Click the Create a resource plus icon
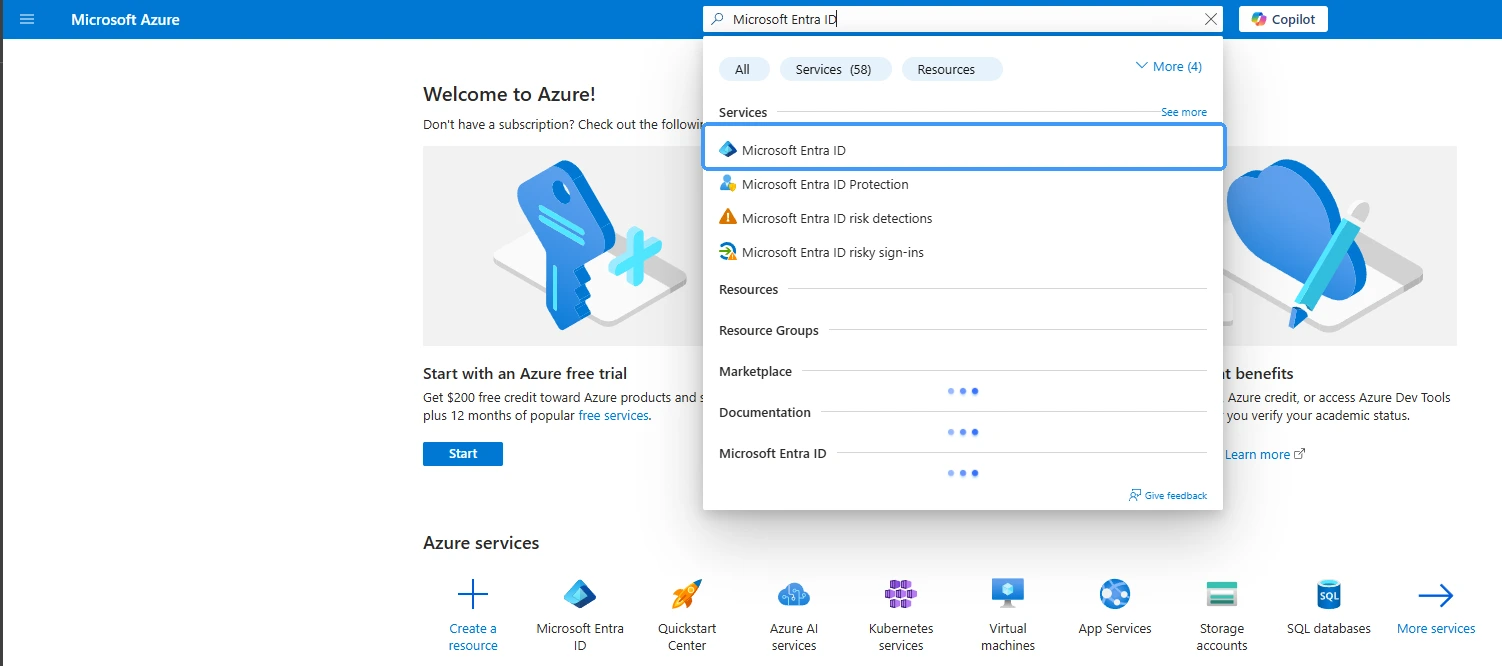The width and height of the screenshot is (1502, 666). click(x=473, y=595)
